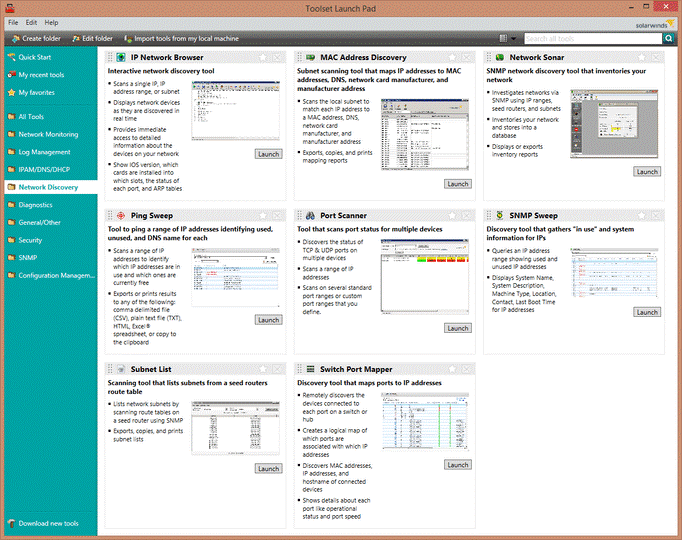The height and width of the screenshot is (540, 682).
Task: Favorite the SNMP Sweep tool
Action: click(642, 215)
